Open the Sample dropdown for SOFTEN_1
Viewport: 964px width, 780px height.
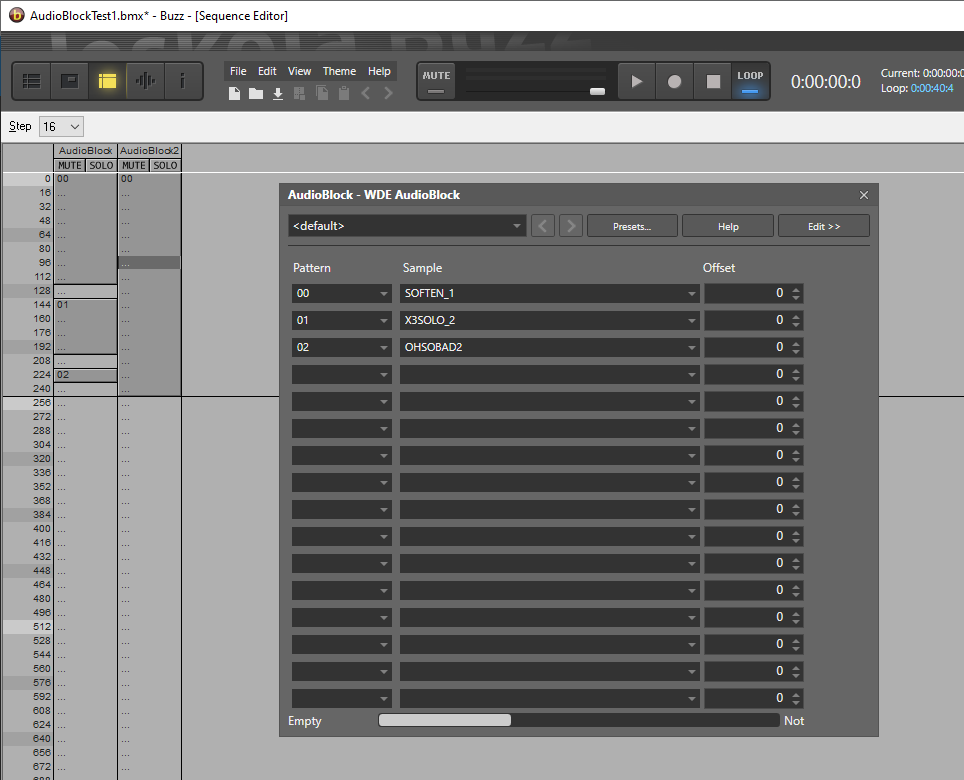click(691, 293)
